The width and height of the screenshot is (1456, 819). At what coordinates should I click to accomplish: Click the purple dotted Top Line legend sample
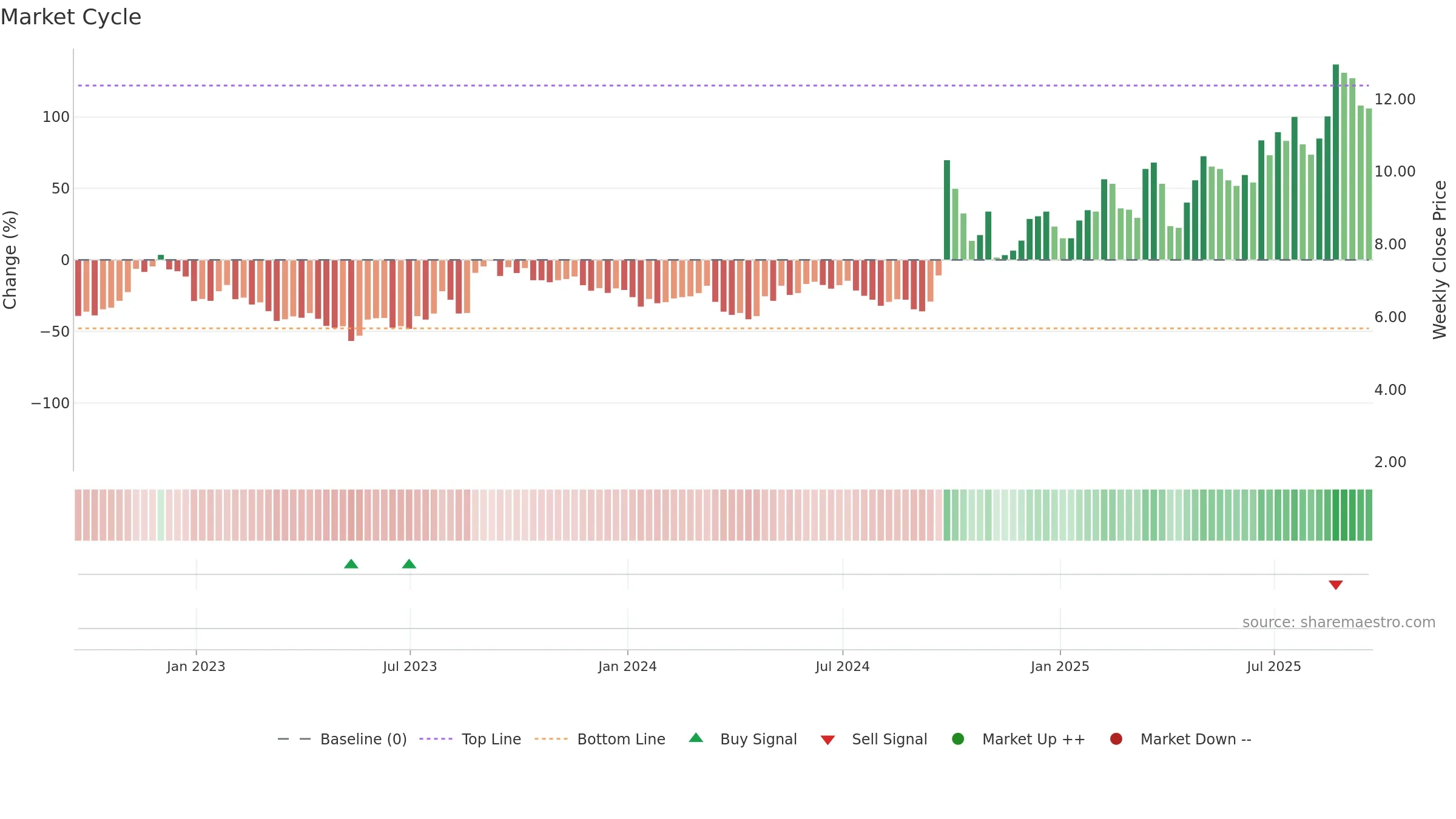coord(436,739)
